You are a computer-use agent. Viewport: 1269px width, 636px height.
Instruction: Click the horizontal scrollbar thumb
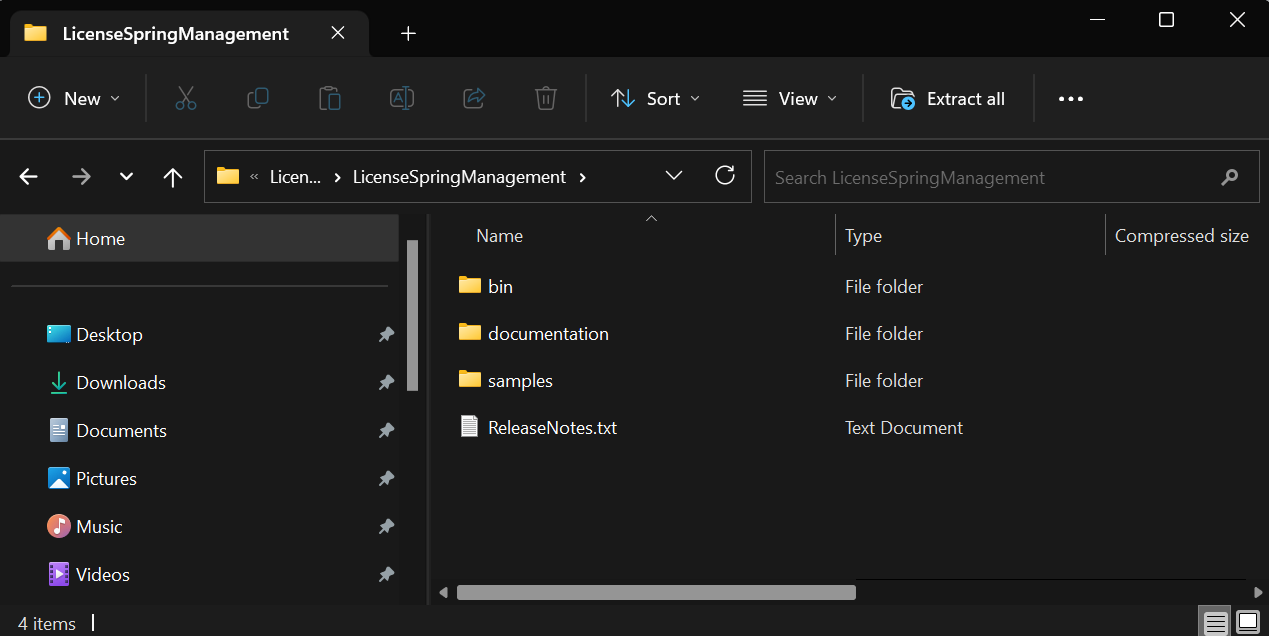click(656, 592)
